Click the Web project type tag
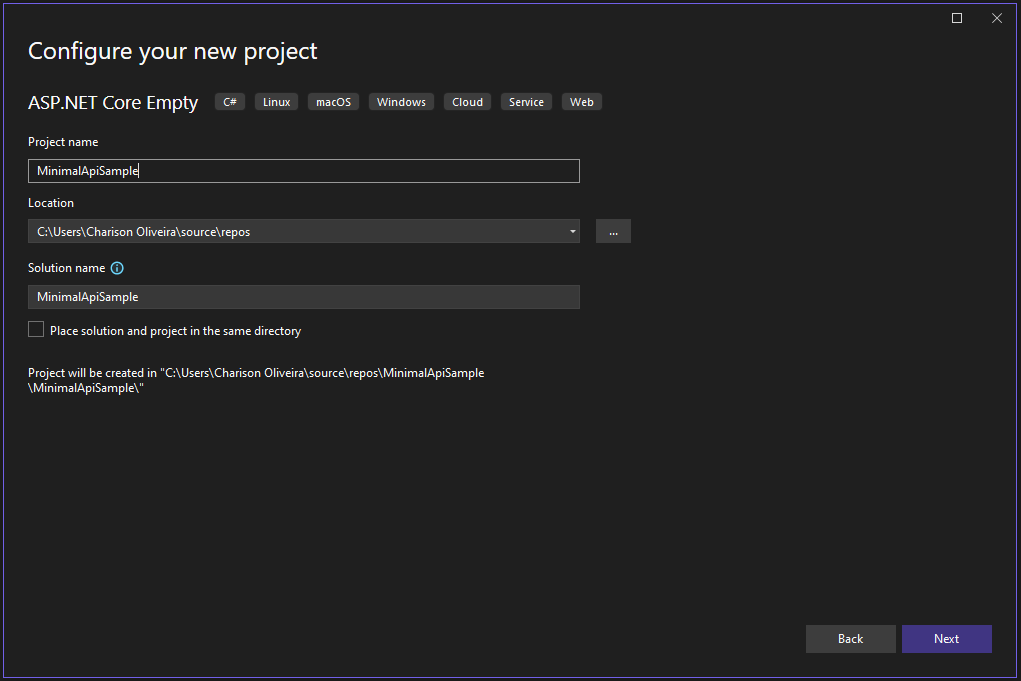 581,102
